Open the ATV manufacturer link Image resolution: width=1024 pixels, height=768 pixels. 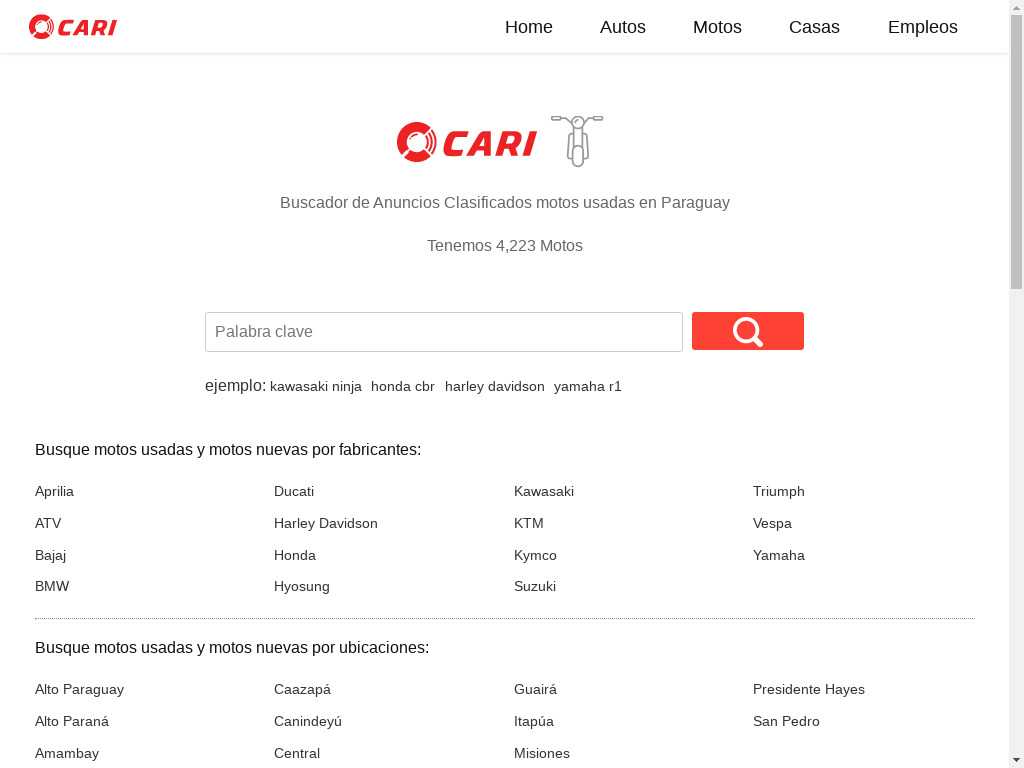(x=48, y=523)
